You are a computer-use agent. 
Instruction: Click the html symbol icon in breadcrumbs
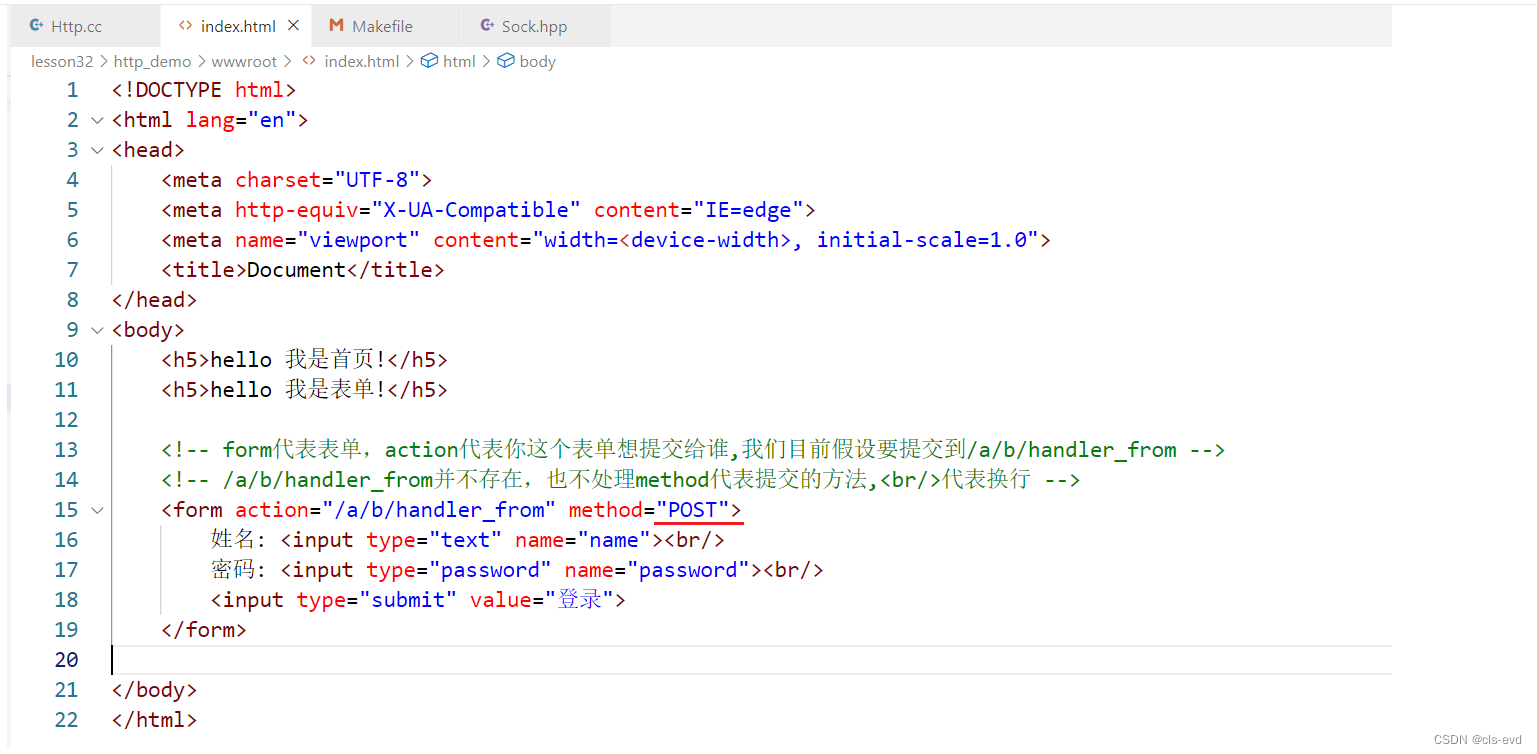(x=429, y=61)
